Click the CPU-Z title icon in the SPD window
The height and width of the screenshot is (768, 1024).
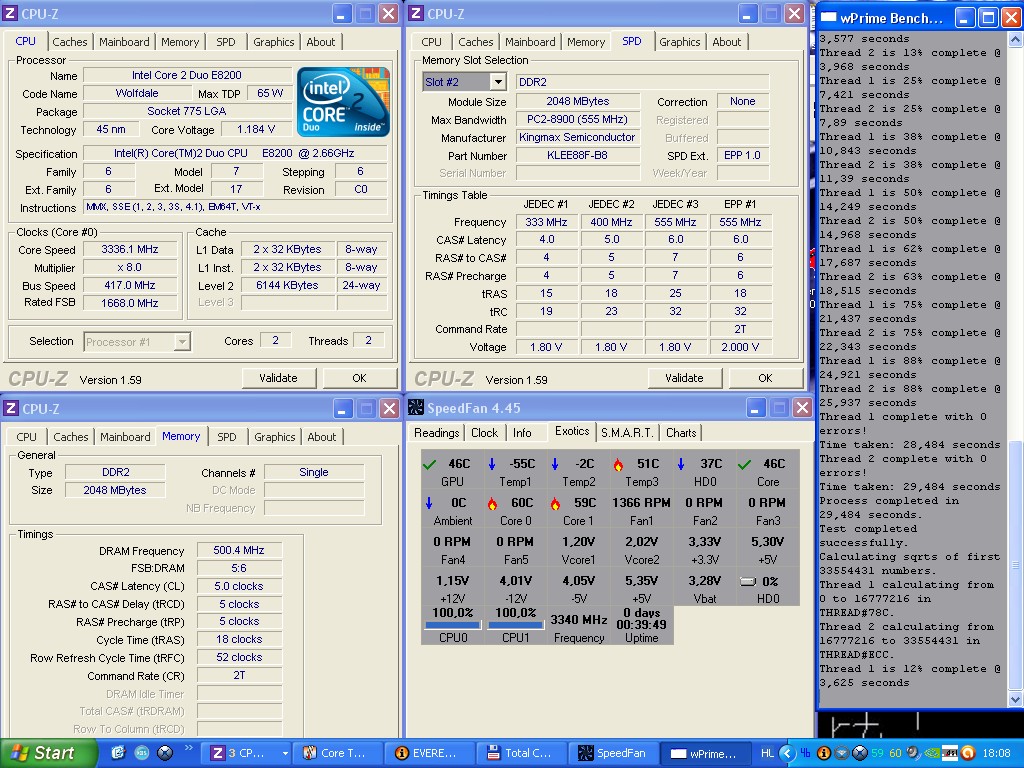(x=416, y=14)
